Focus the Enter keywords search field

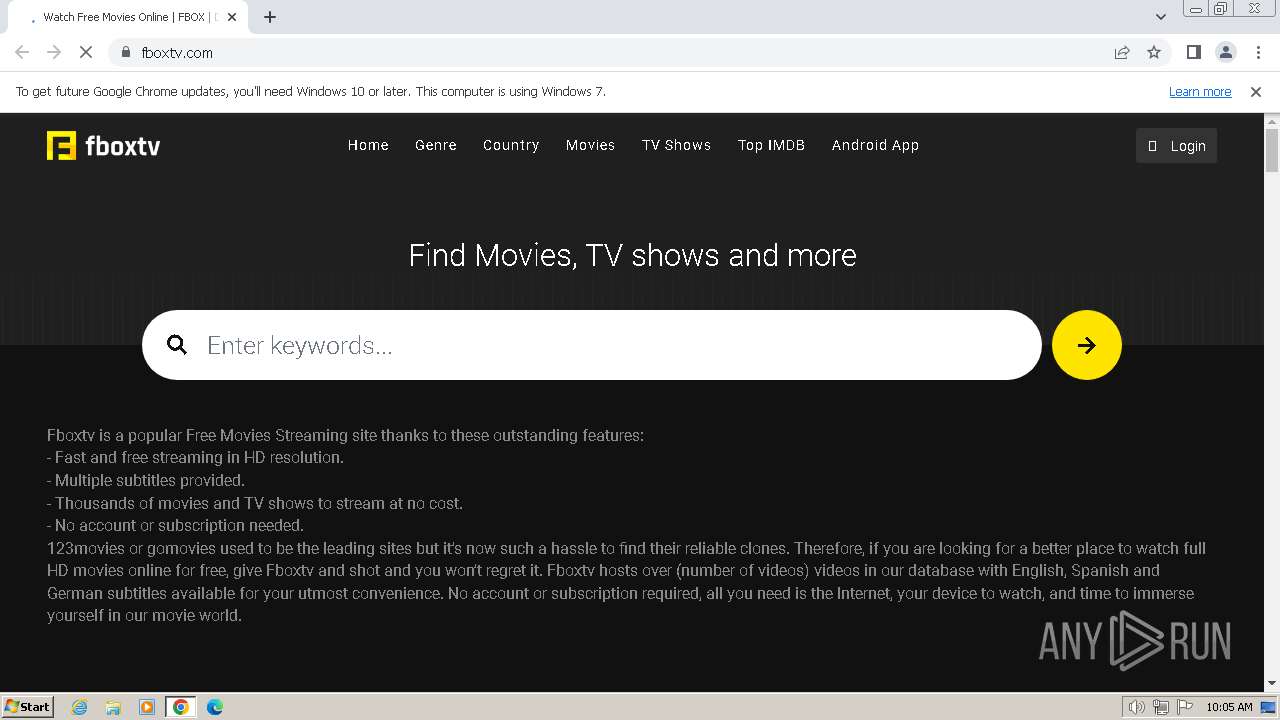point(592,345)
